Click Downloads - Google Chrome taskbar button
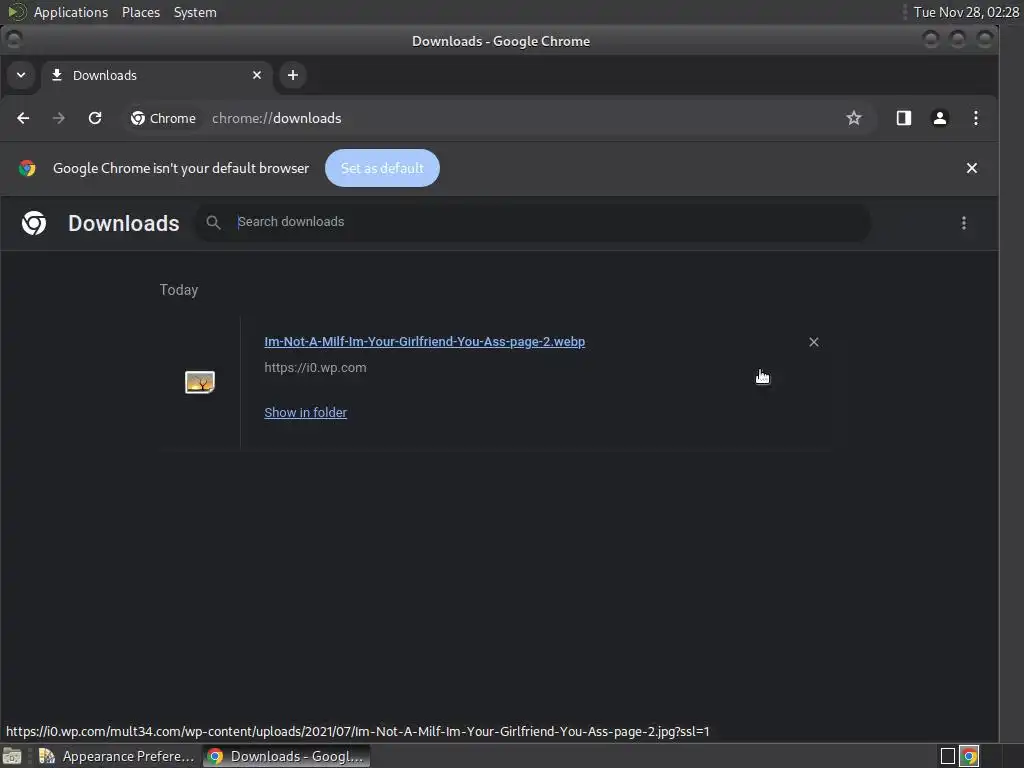 click(x=286, y=756)
